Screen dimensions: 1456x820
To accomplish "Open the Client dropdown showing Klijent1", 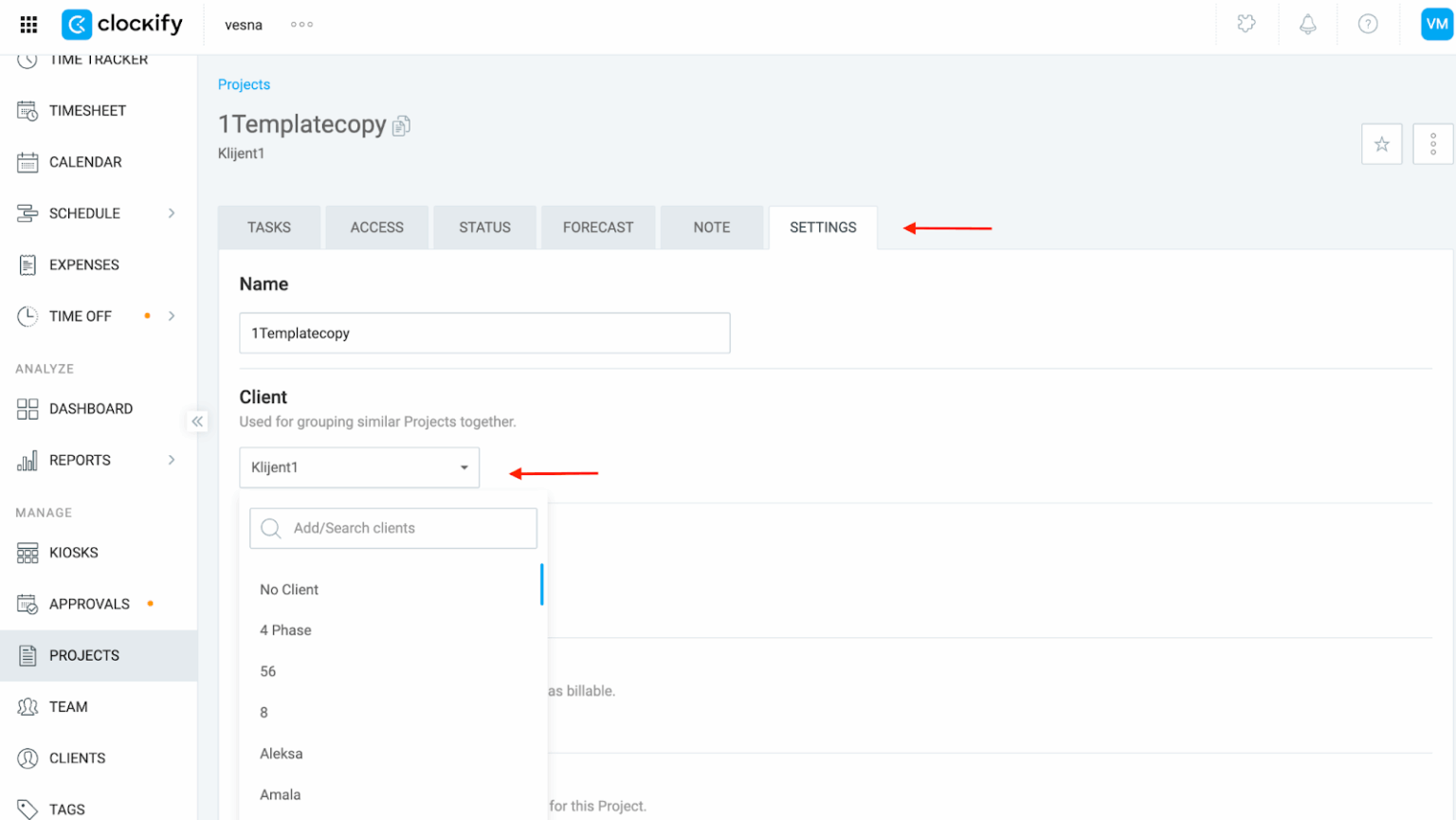I will coord(358,467).
